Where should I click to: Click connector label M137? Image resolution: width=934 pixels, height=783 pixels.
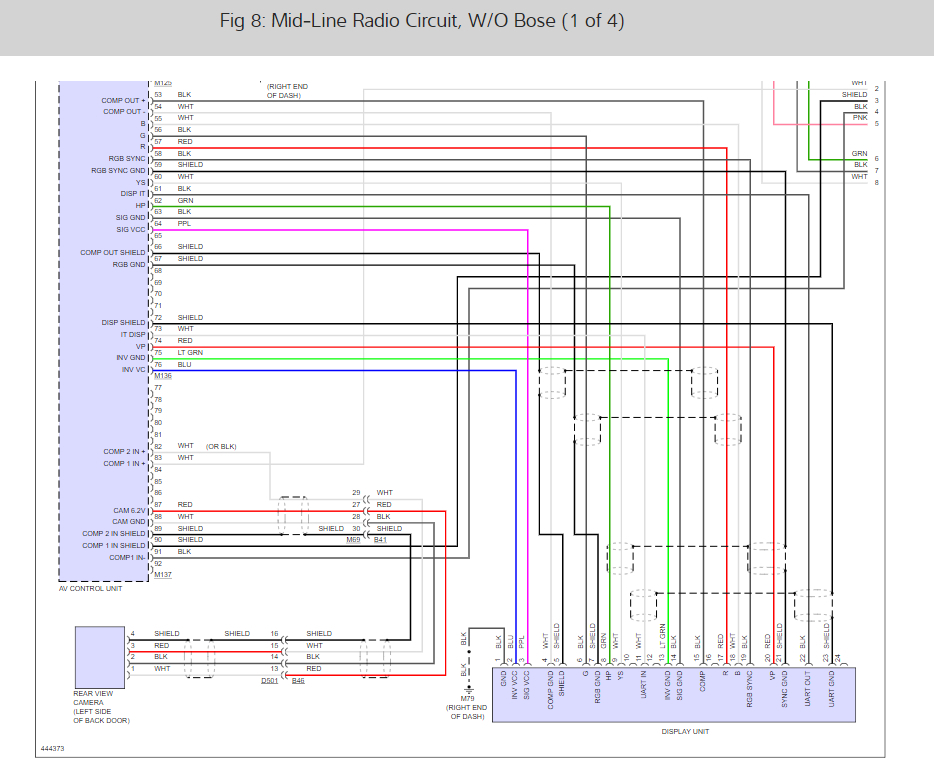click(163, 575)
